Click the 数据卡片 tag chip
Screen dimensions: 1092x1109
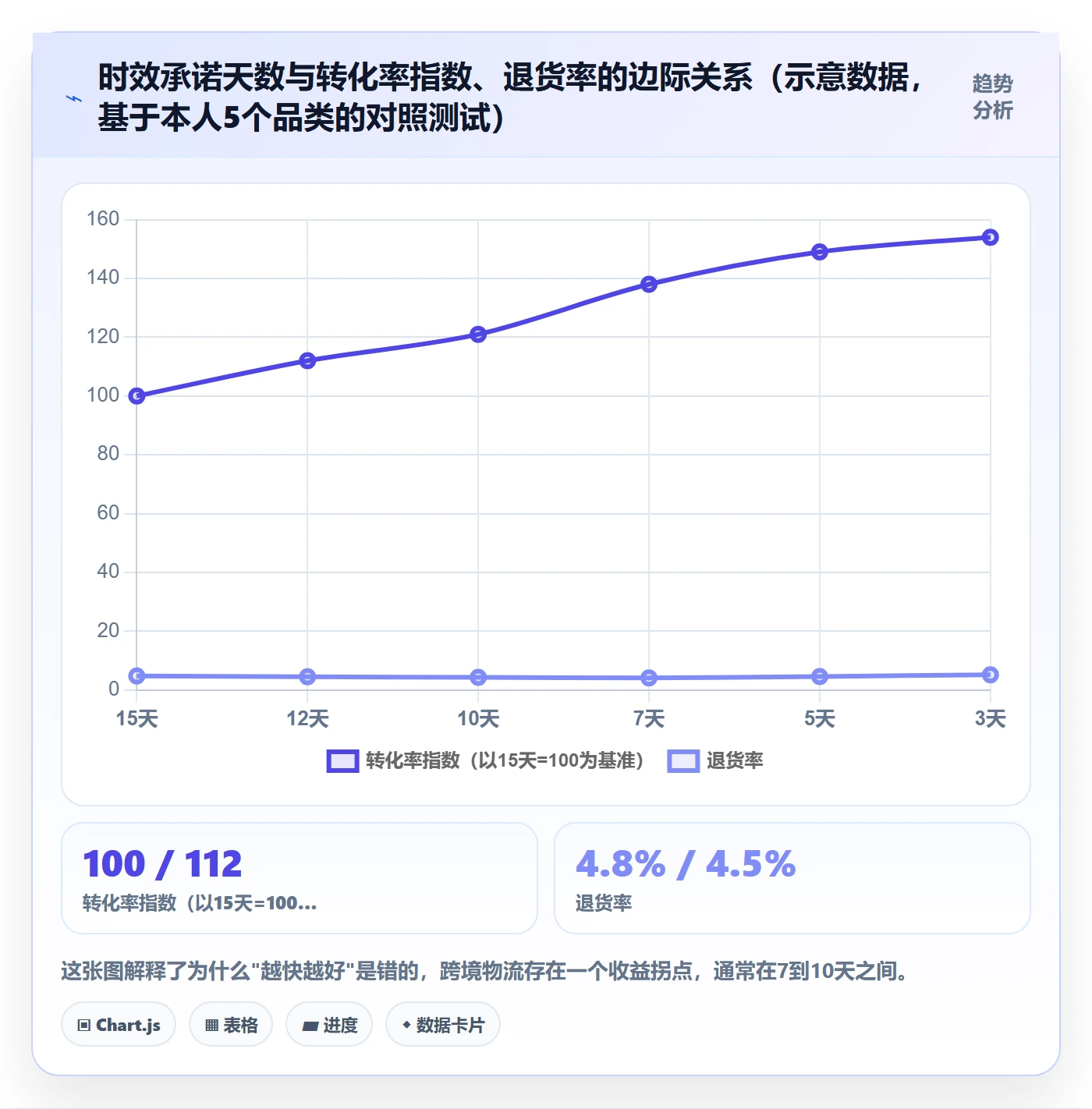point(443,1025)
